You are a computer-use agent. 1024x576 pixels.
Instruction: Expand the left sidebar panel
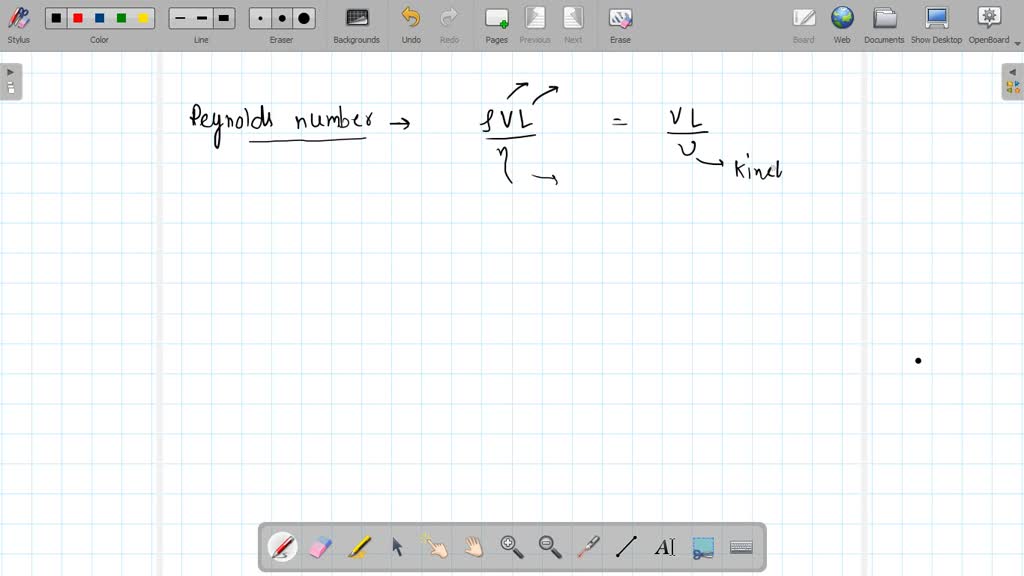[10, 70]
